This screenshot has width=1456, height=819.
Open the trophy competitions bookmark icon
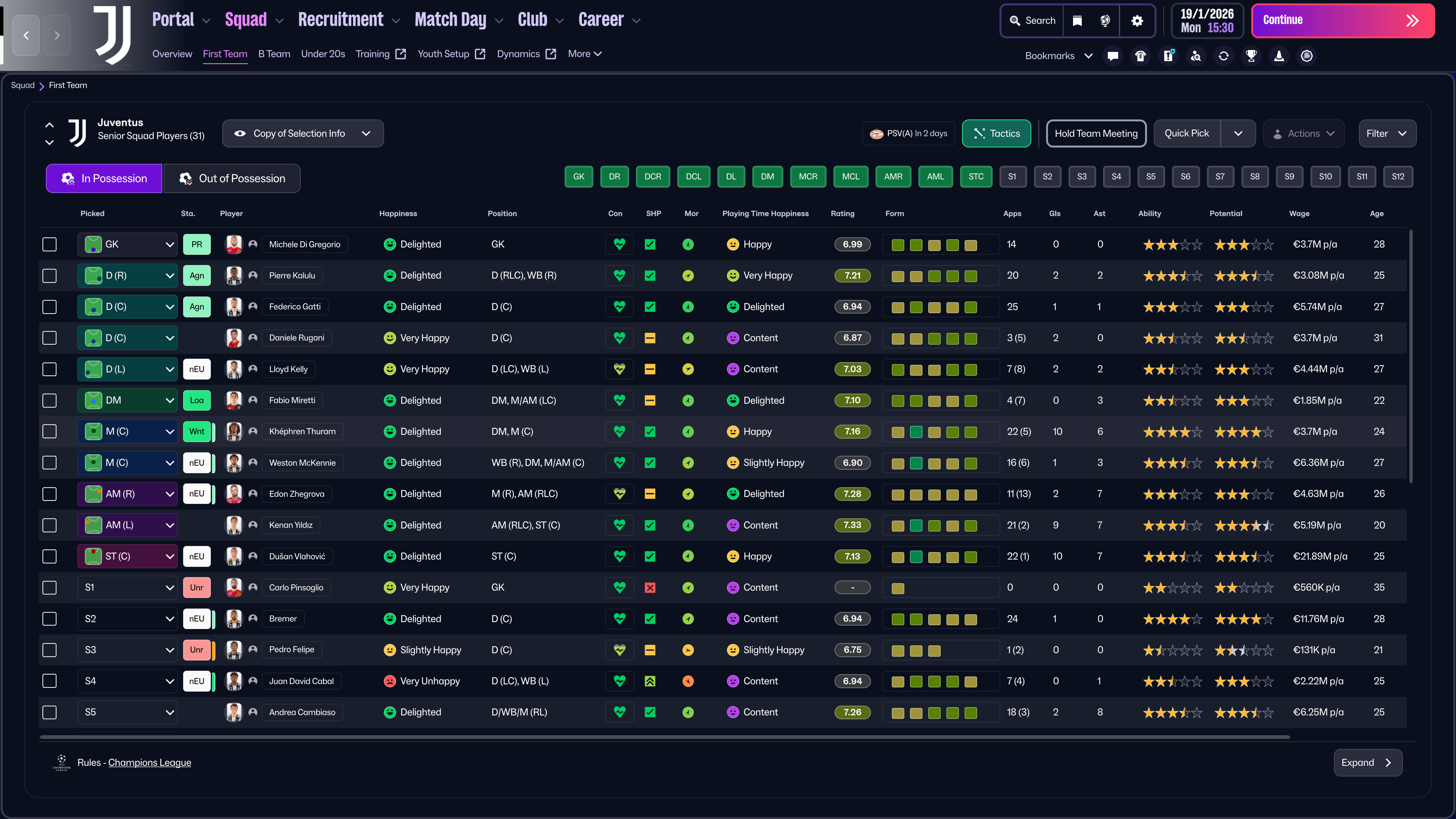tap(1251, 55)
